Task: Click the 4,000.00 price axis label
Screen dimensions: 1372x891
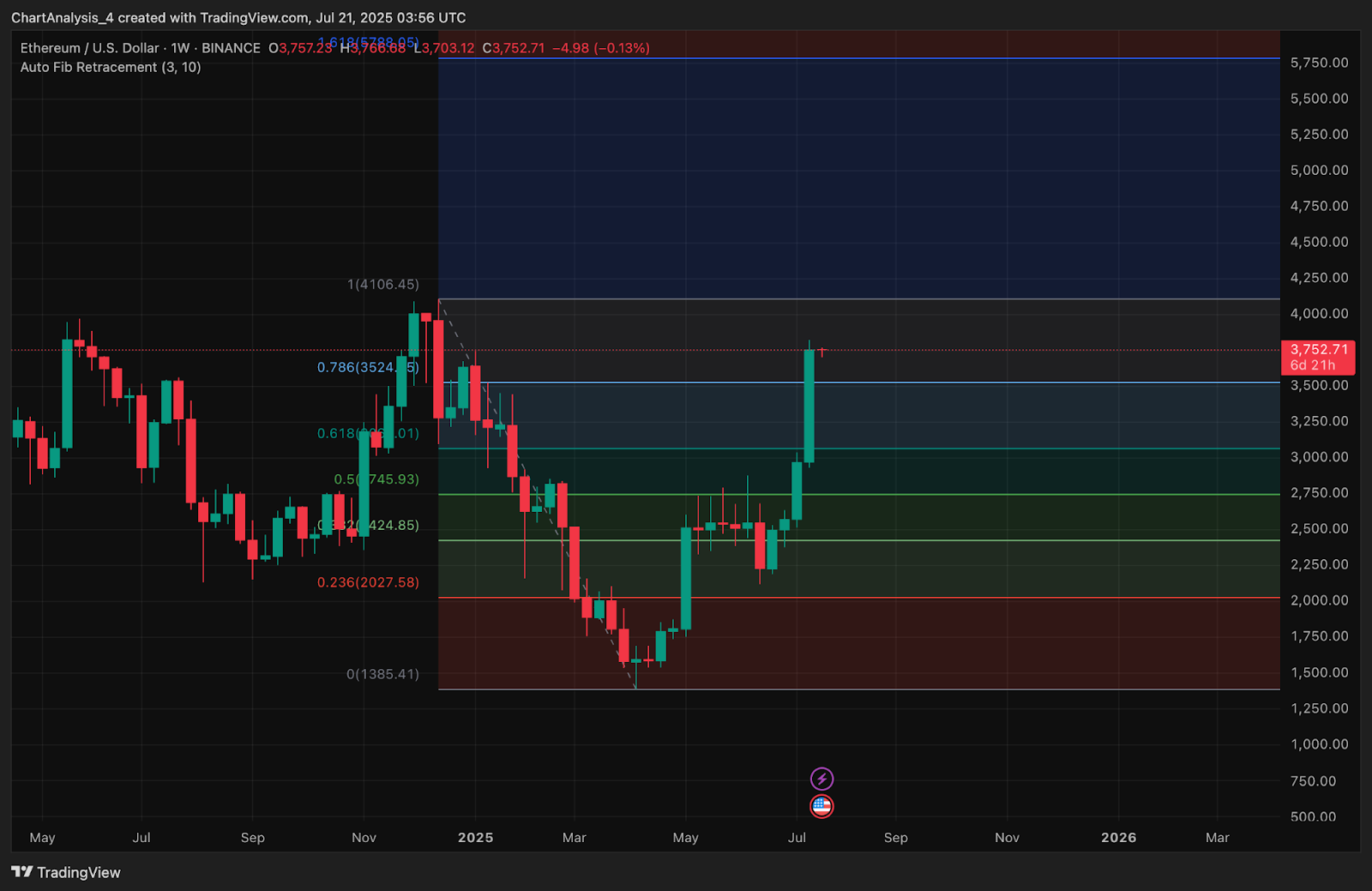Action: (x=1319, y=314)
